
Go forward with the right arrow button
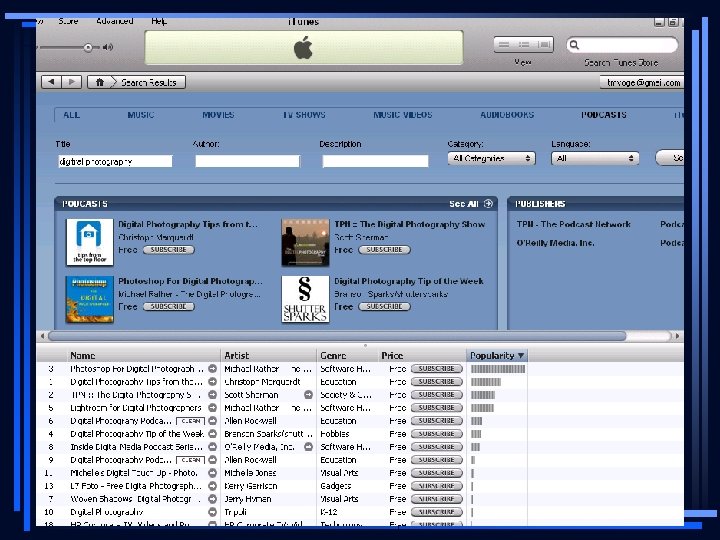(72, 82)
